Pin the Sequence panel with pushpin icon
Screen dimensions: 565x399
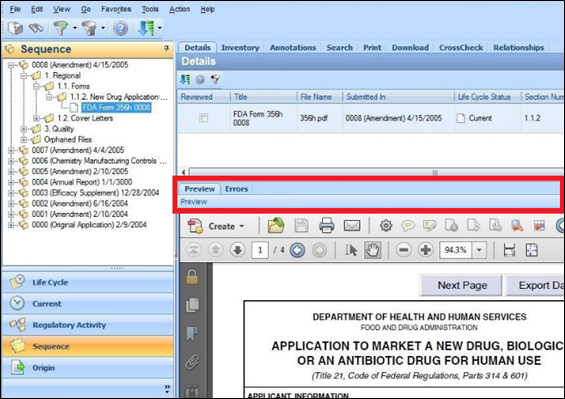pos(166,48)
